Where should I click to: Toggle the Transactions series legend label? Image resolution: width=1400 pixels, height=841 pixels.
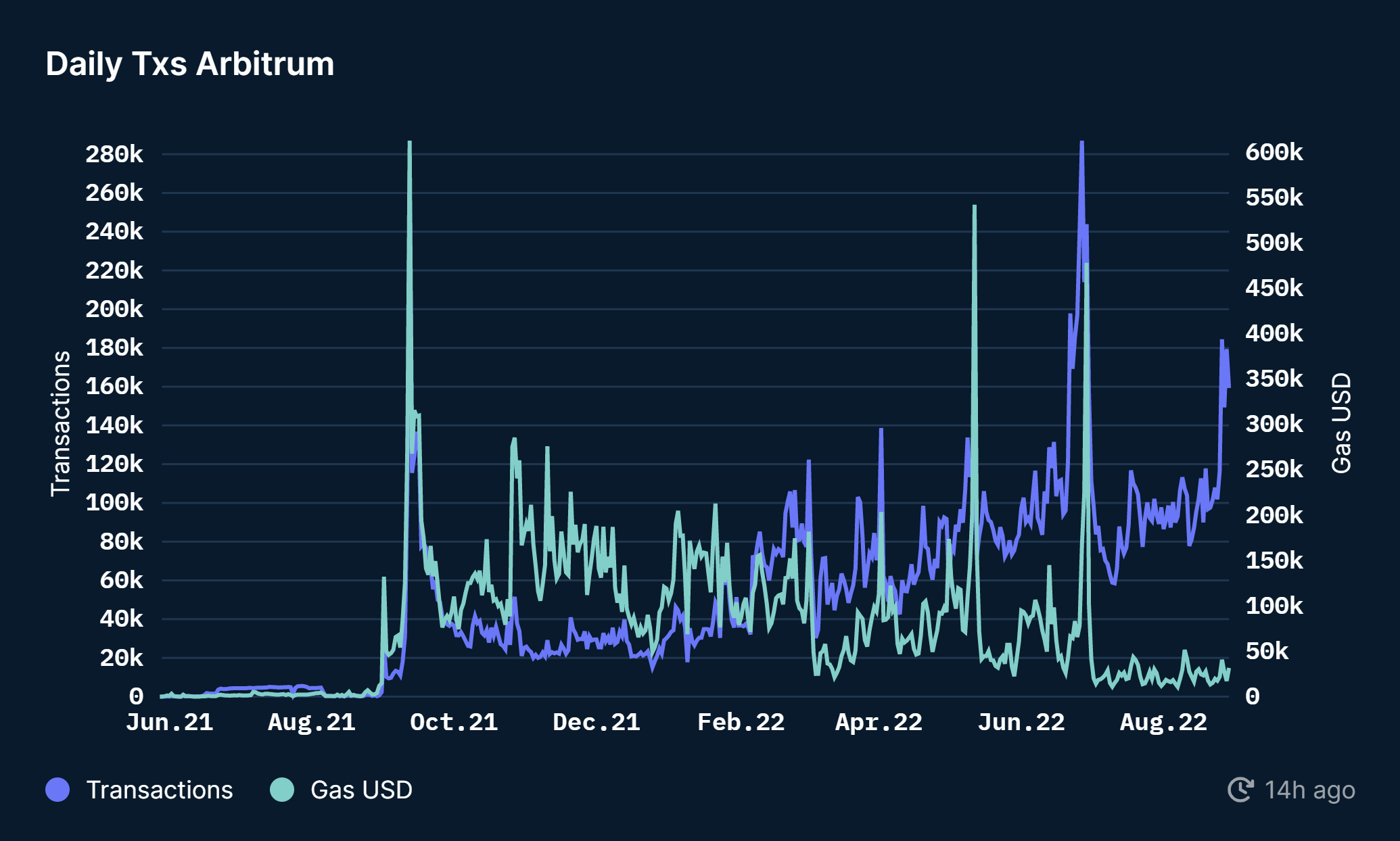click(x=160, y=790)
